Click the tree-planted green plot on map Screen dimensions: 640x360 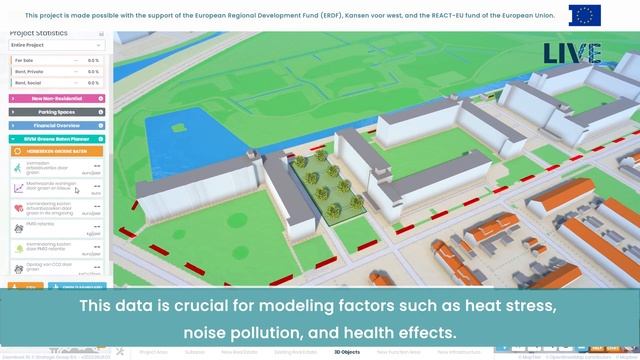[328, 189]
